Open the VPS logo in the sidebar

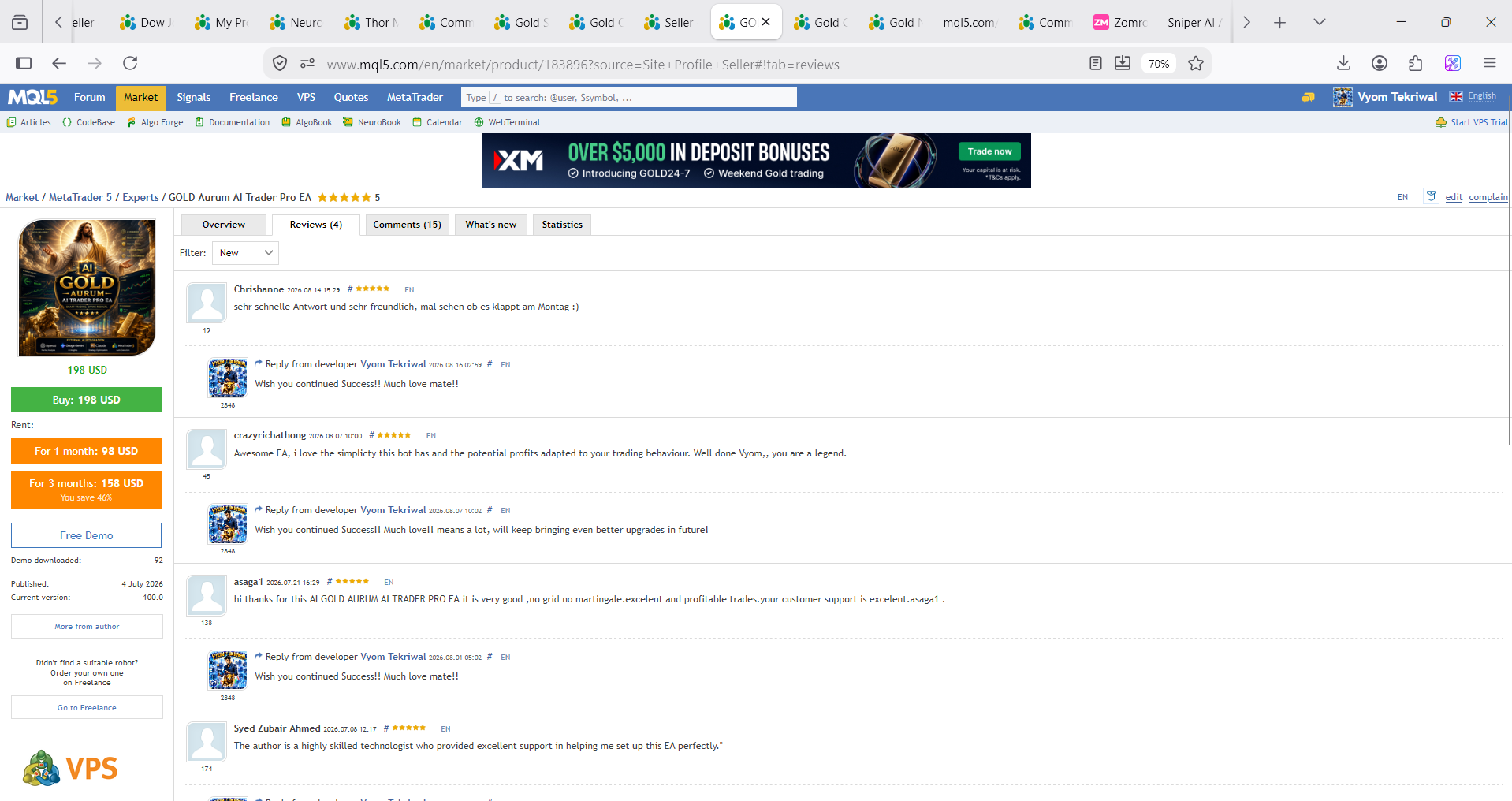click(x=71, y=768)
